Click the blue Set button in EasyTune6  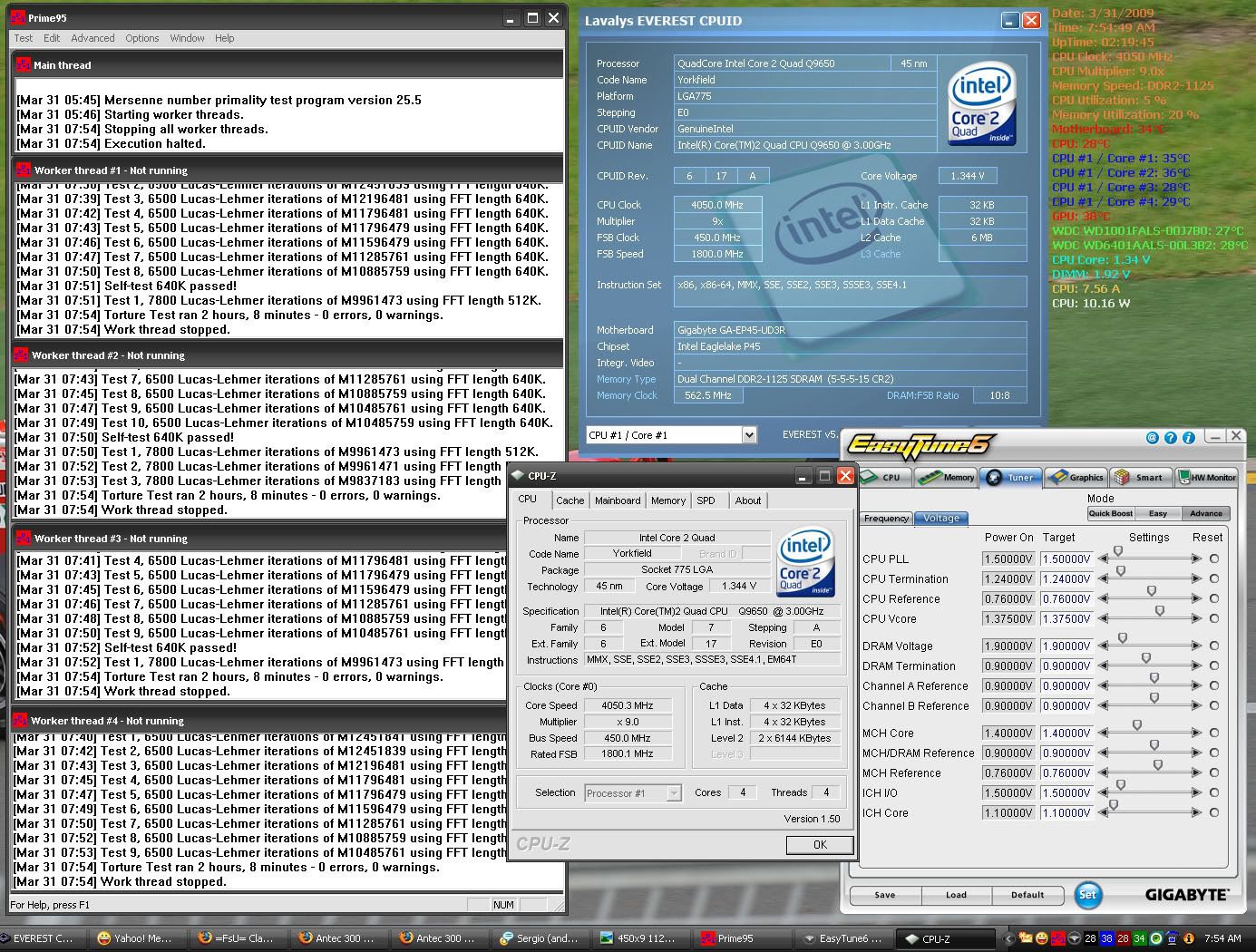point(1087,895)
